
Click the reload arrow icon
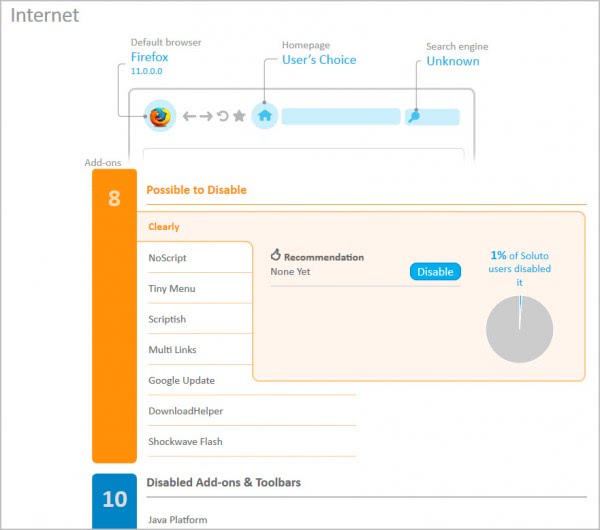[x=223, y=116]
